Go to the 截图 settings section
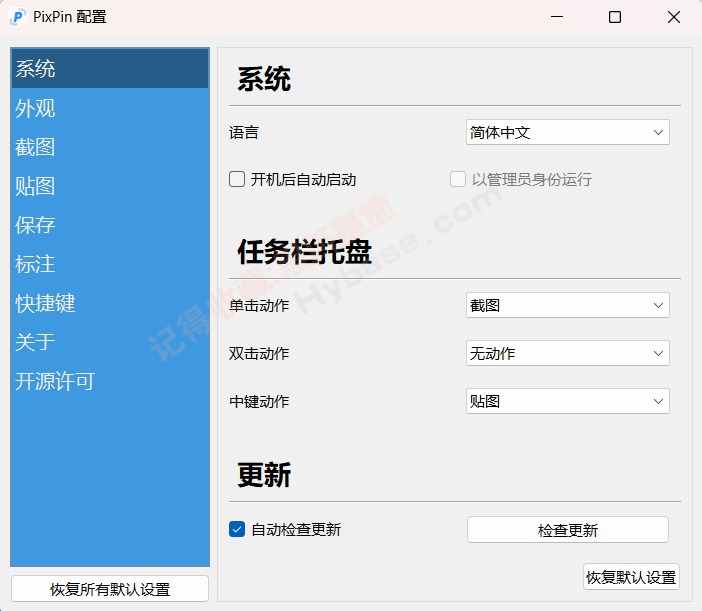Screen dimensions: 702x611 tap(110, 146)
